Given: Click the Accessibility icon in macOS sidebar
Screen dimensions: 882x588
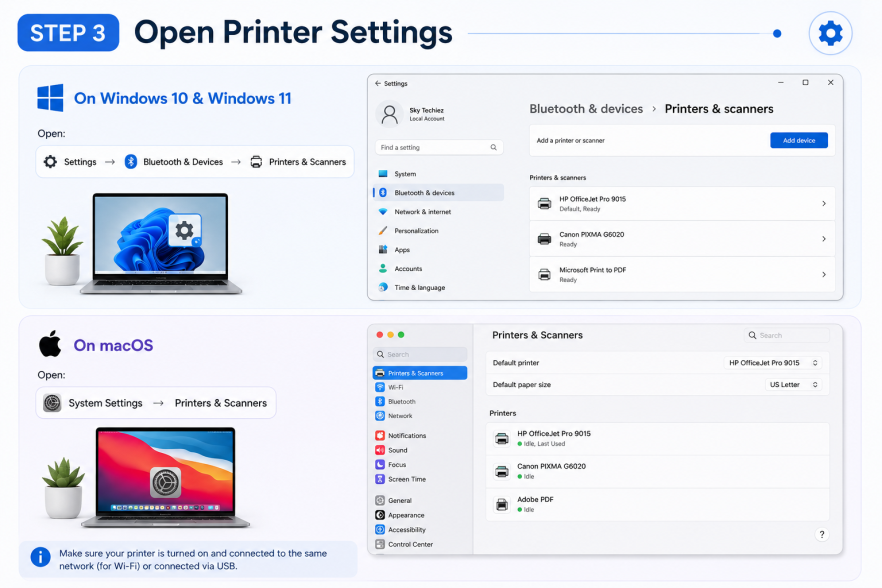Looking at the screenshot, I should (x=380, y=529).
